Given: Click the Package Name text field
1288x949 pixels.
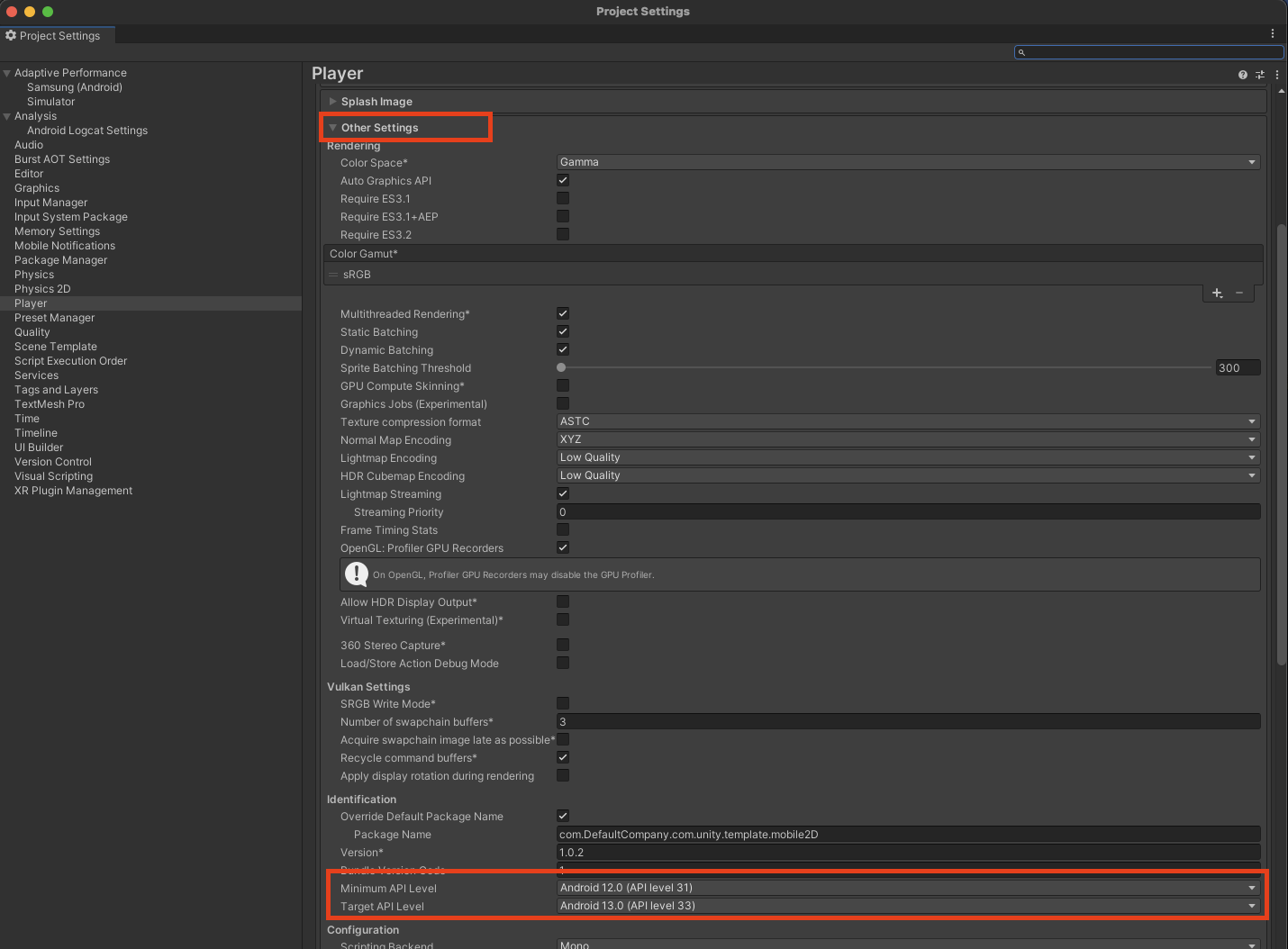Looking at the screenshot, I should pos(908,834).
